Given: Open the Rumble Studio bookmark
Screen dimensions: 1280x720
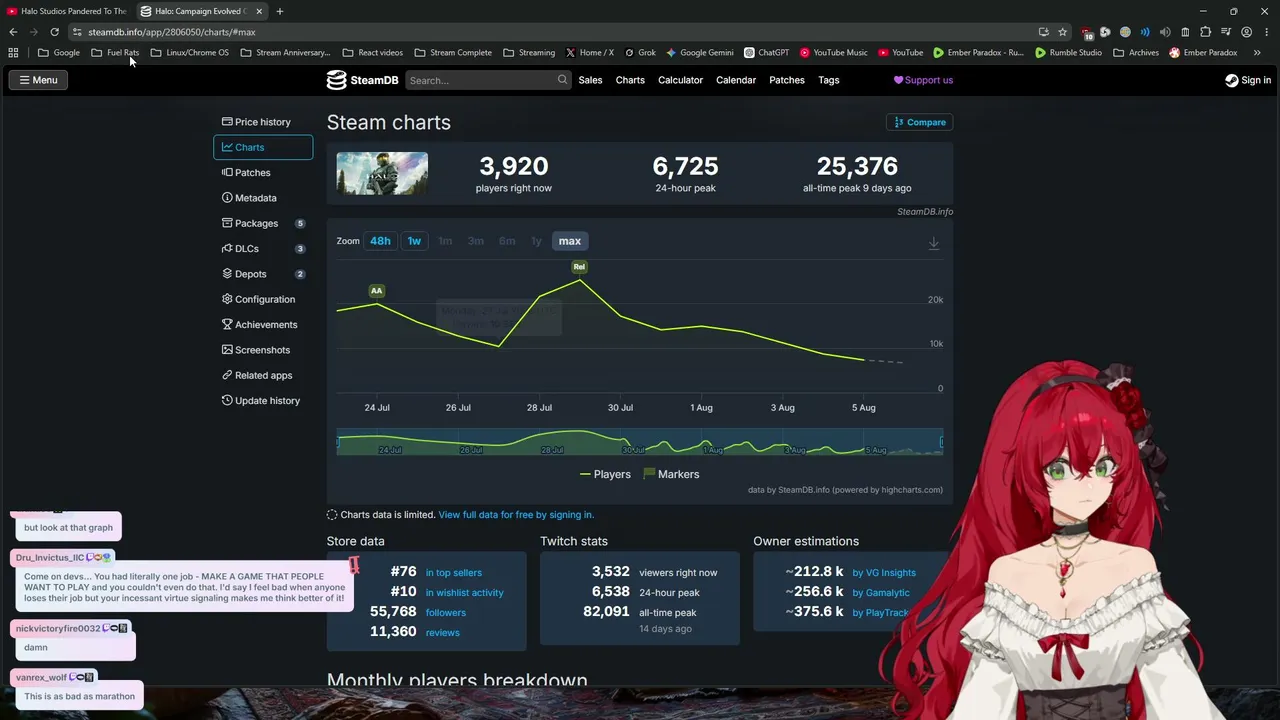Looking at the screenshot, I should pos(1068,52).
